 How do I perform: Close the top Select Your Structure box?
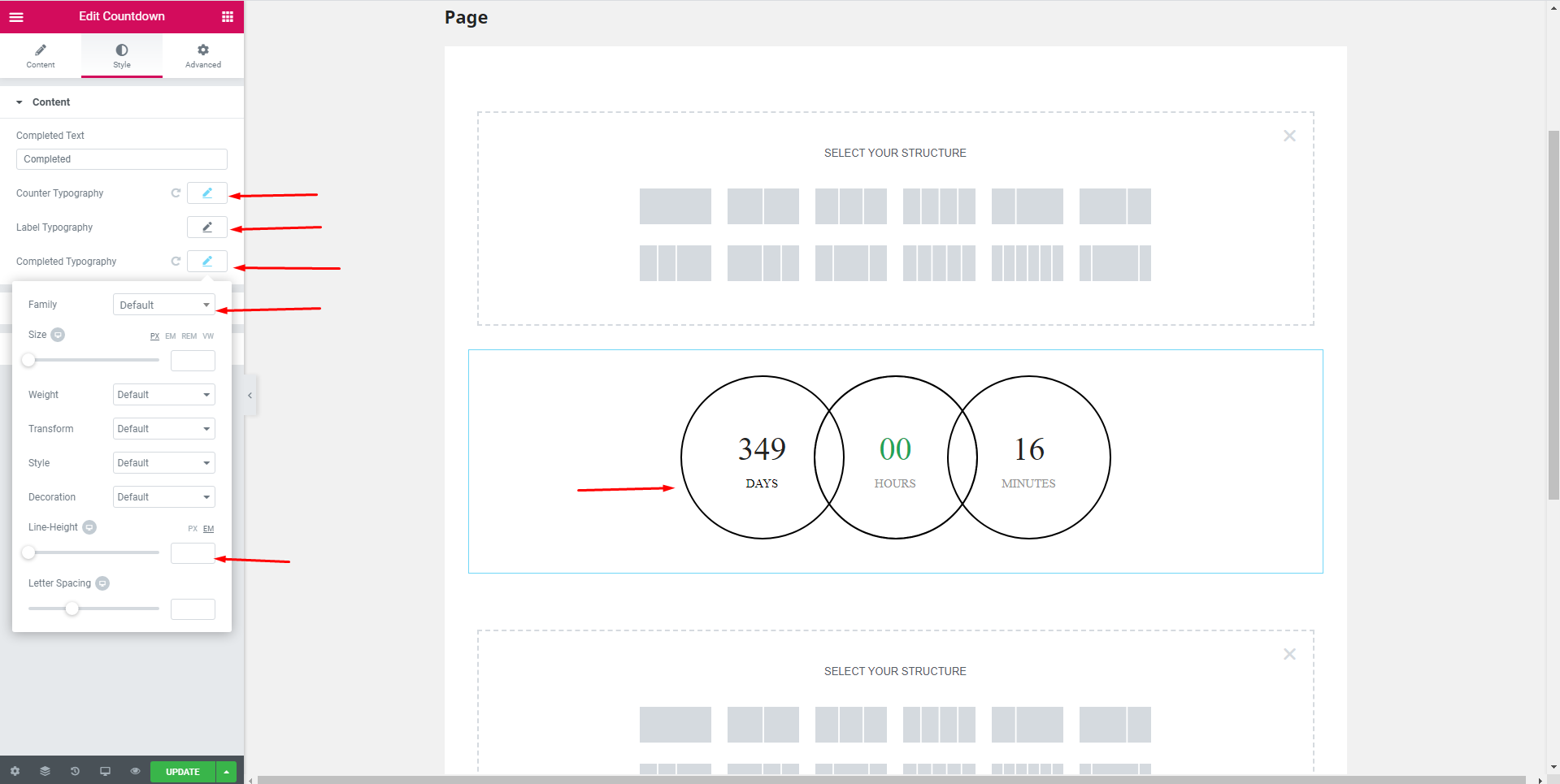[1289, 136]
